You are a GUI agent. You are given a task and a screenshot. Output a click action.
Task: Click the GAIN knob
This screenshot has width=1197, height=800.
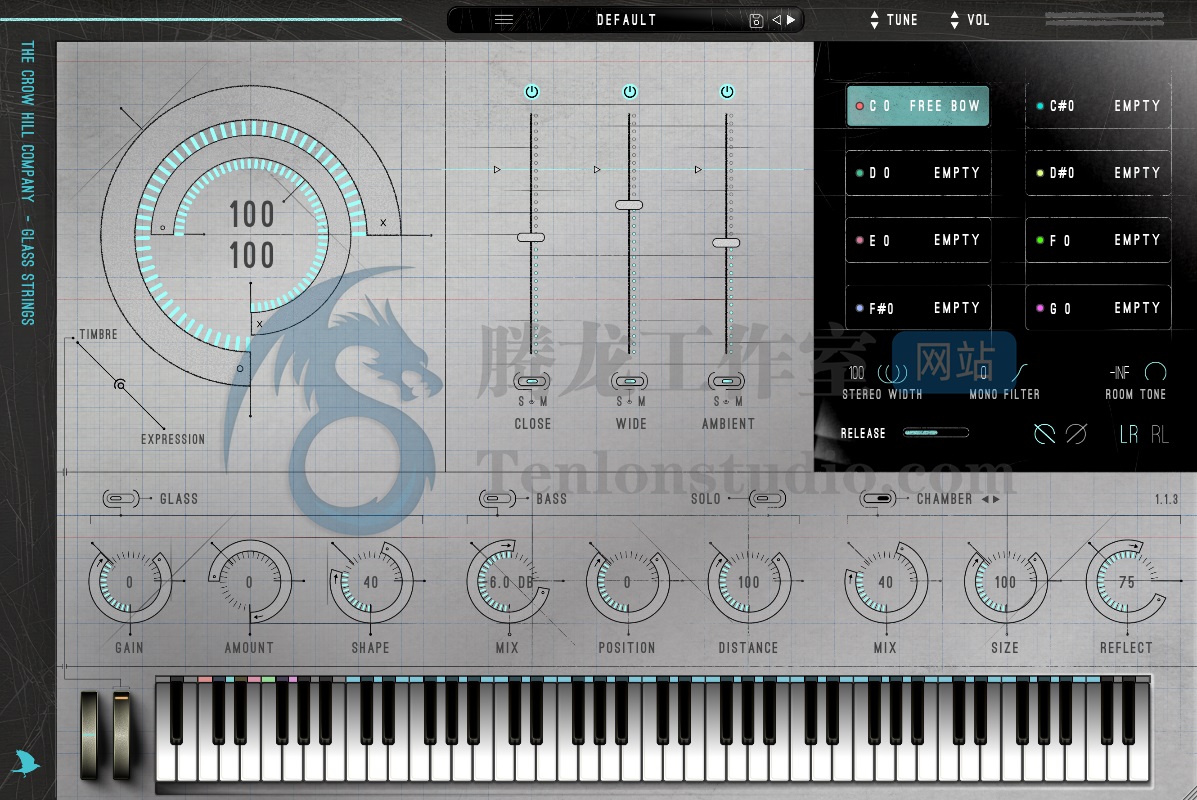[x=130, y=582]
